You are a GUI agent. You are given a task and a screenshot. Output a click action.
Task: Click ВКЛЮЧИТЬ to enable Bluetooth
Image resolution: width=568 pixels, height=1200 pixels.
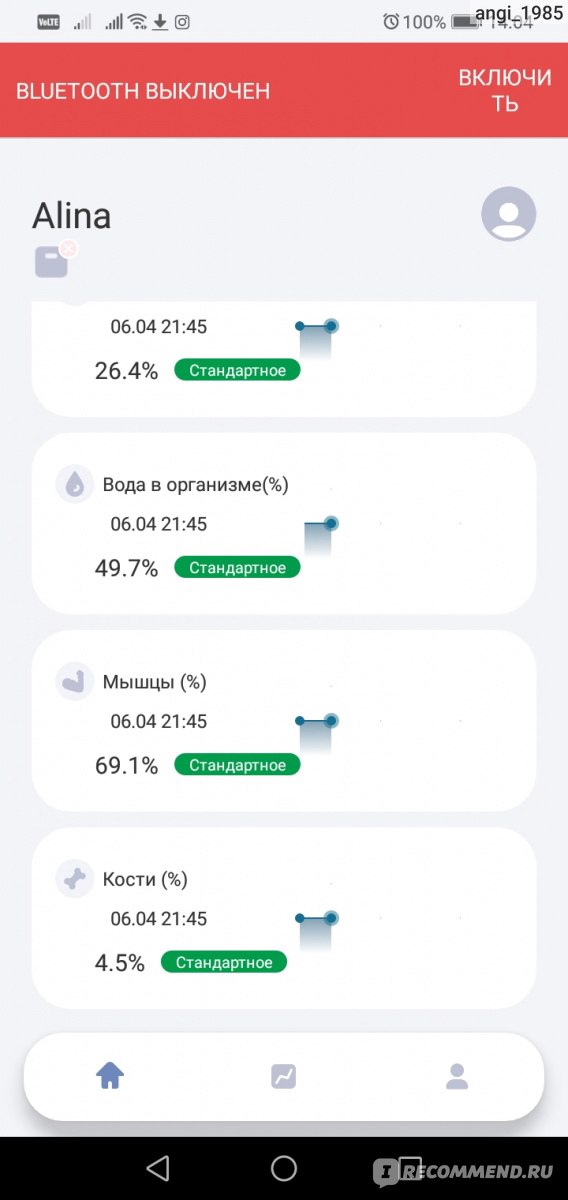click(505, 90)
